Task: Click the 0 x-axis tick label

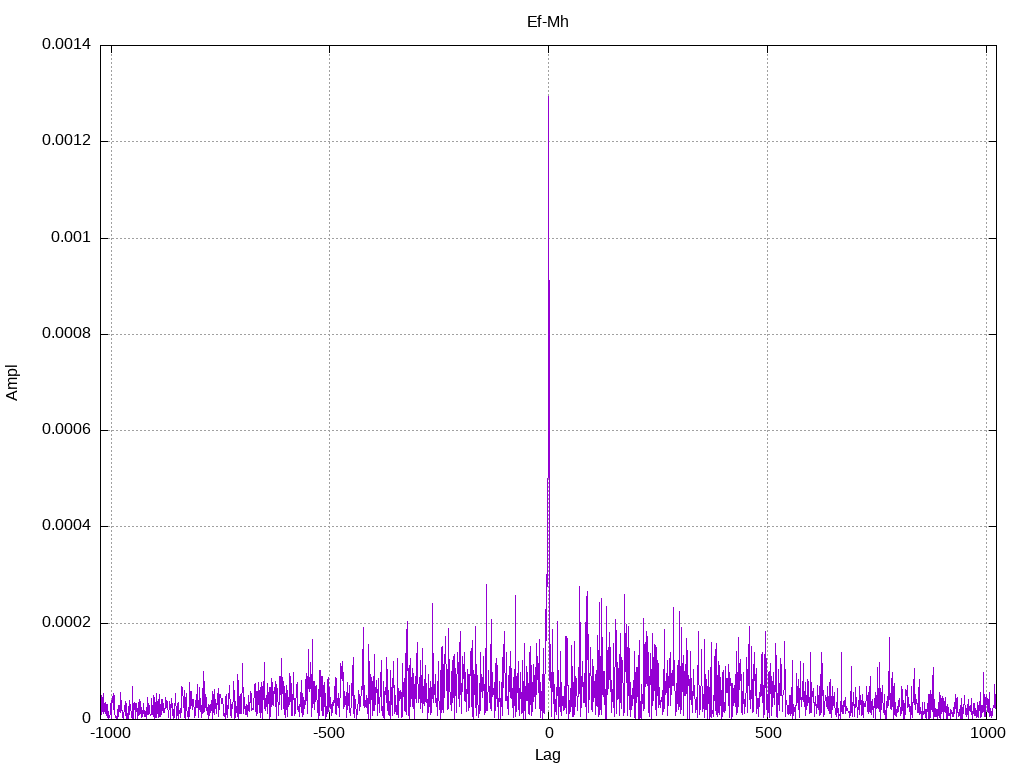Action: point(549,733)
